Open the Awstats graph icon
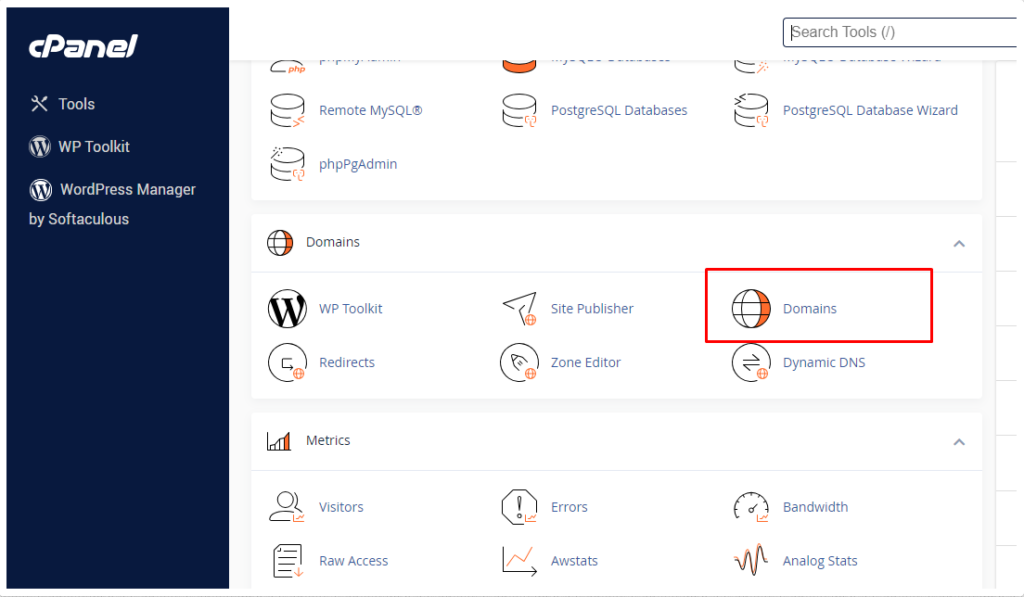The width and height of the screenshot is (1024, 597). point(519,561)
